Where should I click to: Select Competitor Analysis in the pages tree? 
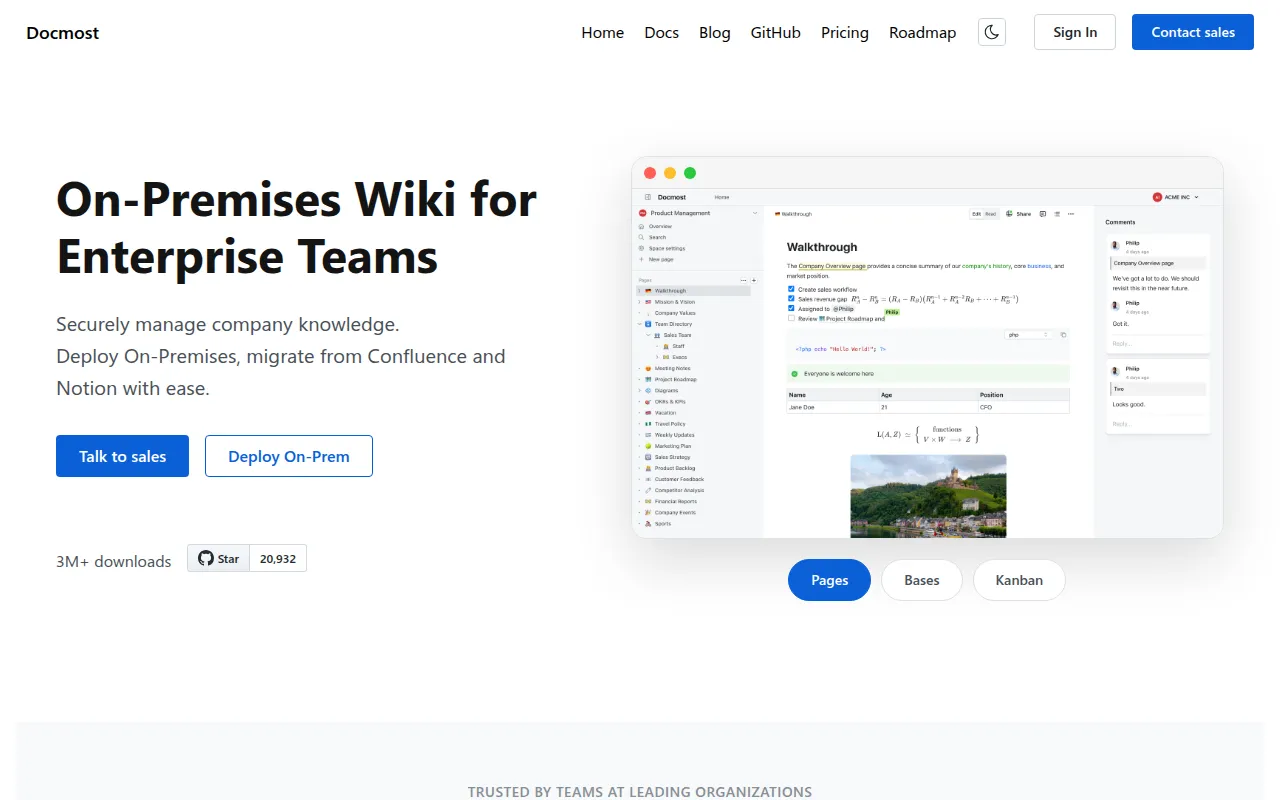[679, 490]
